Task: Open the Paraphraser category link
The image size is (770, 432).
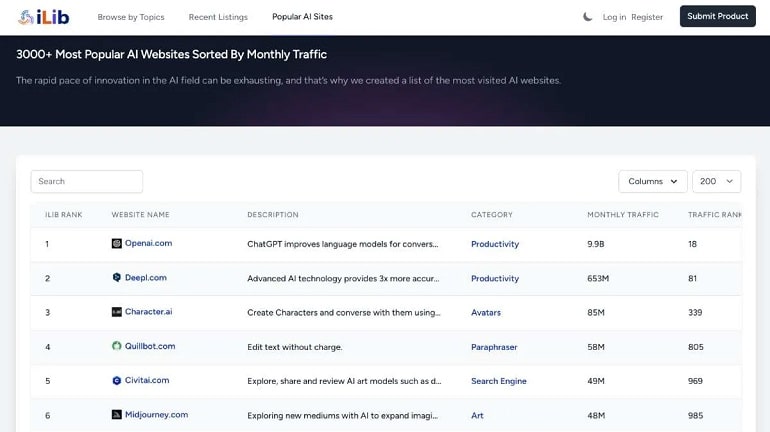Action: click(x=494, y=347)
